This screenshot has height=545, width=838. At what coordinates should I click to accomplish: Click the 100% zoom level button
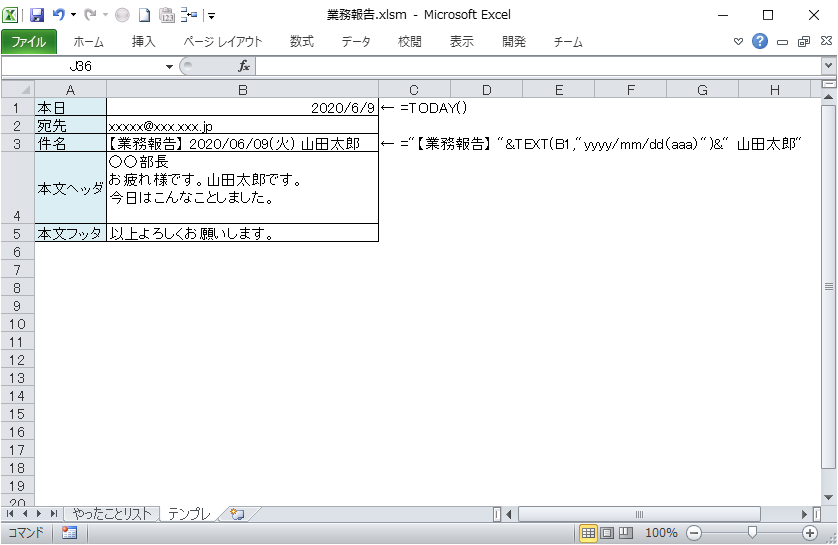point(661,533)
